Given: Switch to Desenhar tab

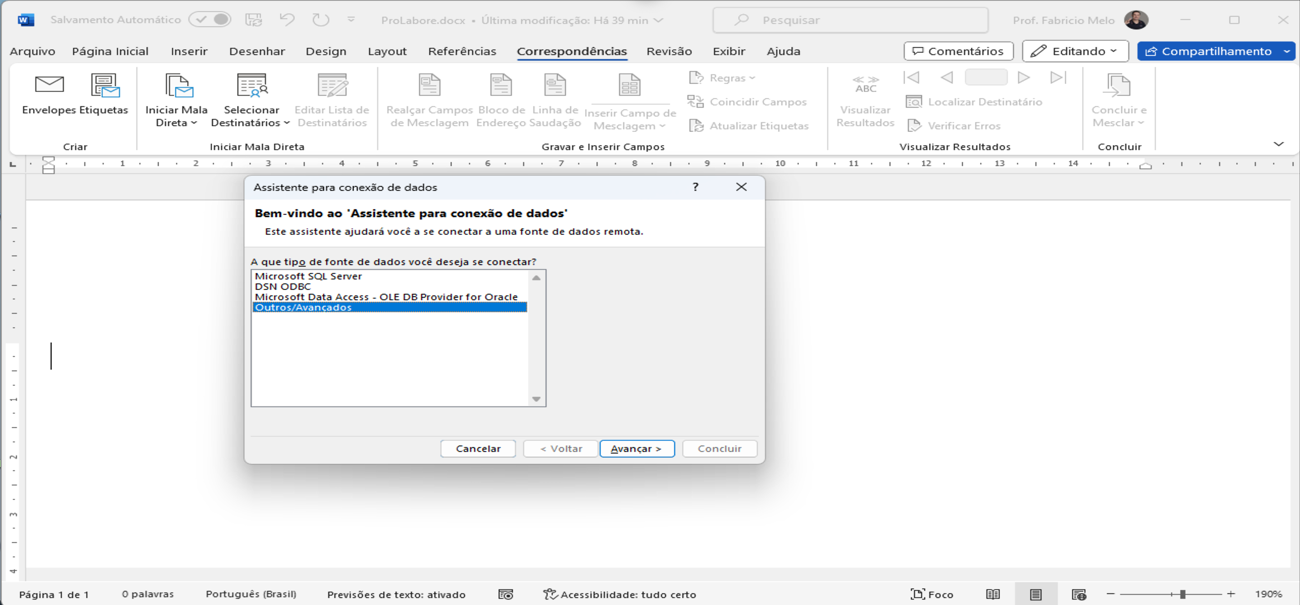Looking at the screenshot, I should 257,51.
